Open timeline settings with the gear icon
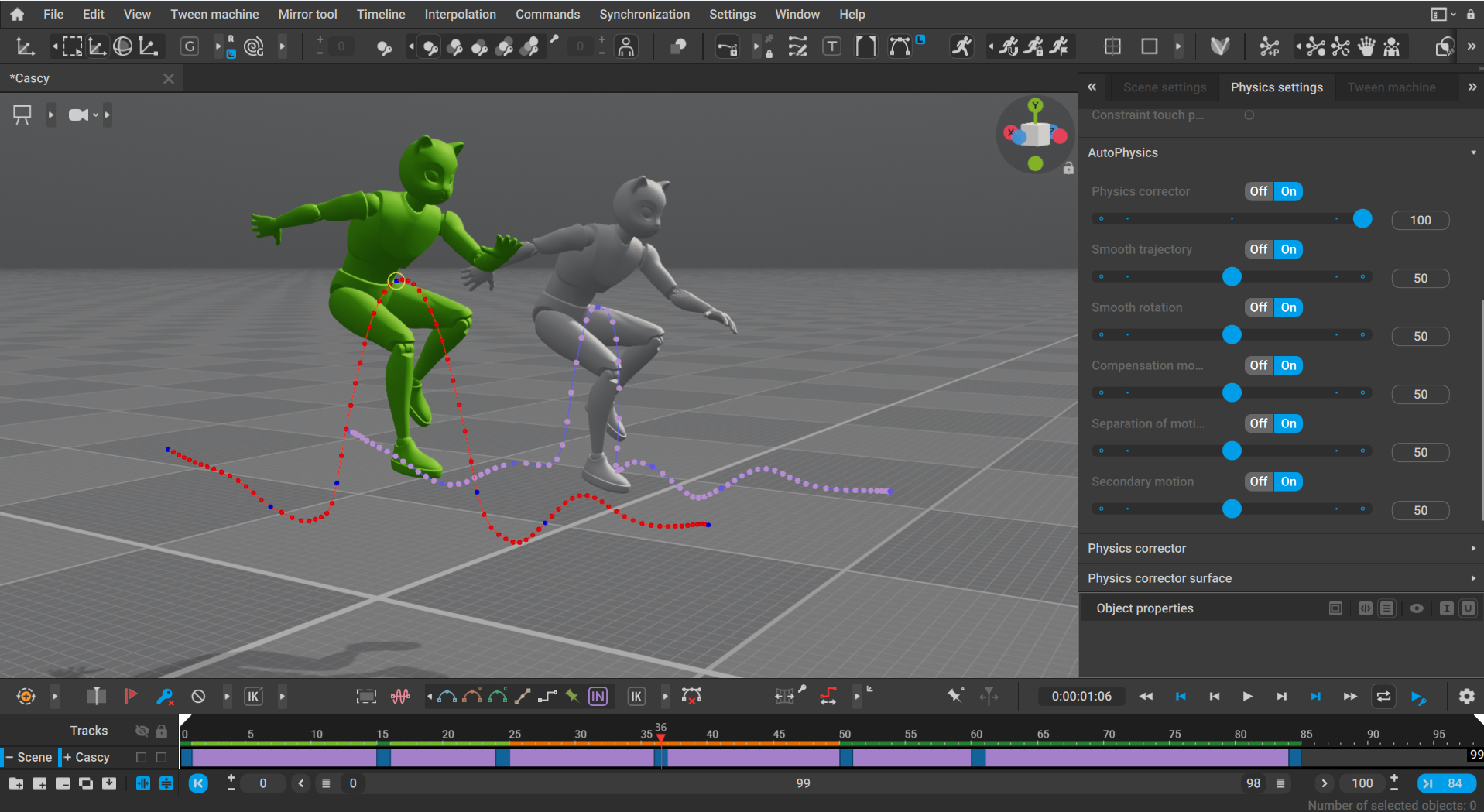This screenshot has width=1484, height=812. click(x=1466, y=697)
